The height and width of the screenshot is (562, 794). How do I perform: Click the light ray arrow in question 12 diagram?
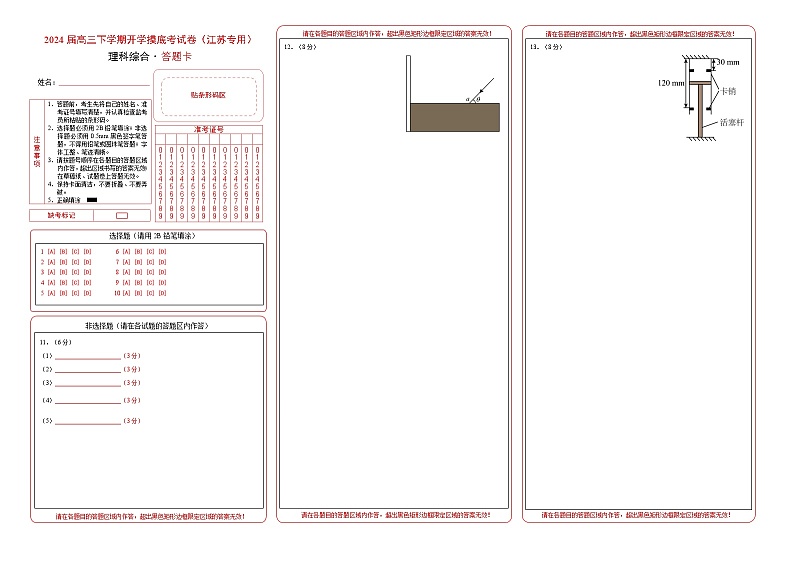click(484, 90)
